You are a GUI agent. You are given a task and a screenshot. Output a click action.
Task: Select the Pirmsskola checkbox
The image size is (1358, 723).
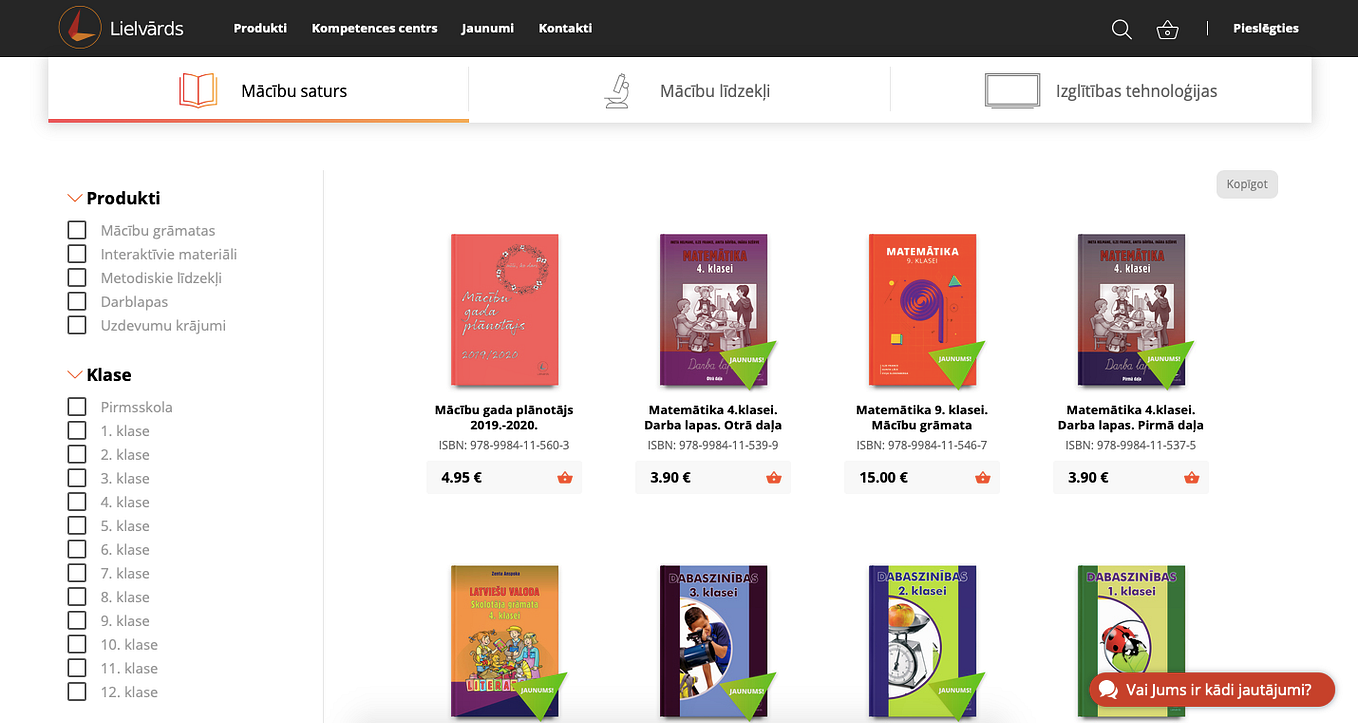click(77, 407)
